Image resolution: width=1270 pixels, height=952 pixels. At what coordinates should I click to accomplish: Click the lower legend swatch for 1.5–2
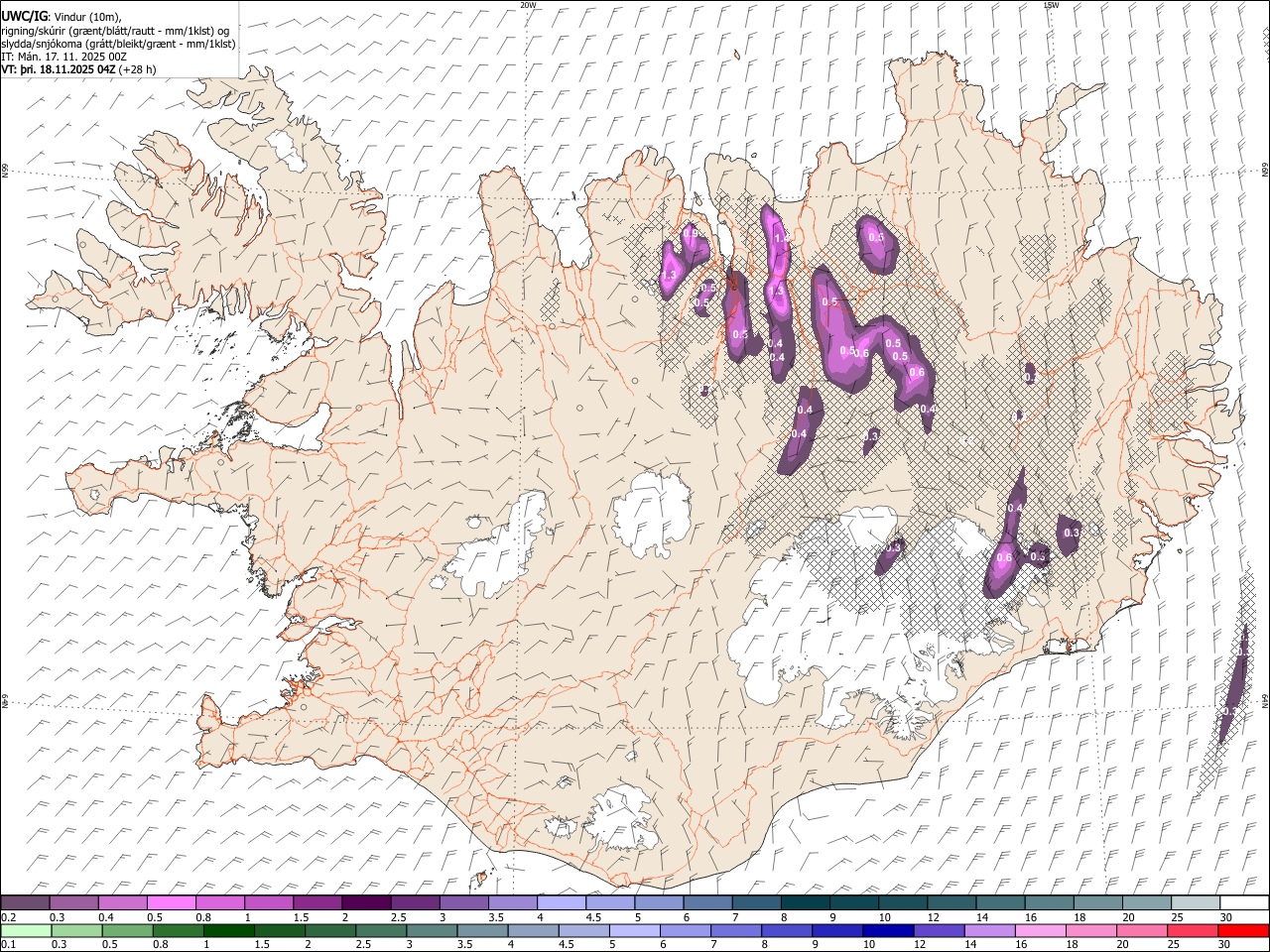279,930
